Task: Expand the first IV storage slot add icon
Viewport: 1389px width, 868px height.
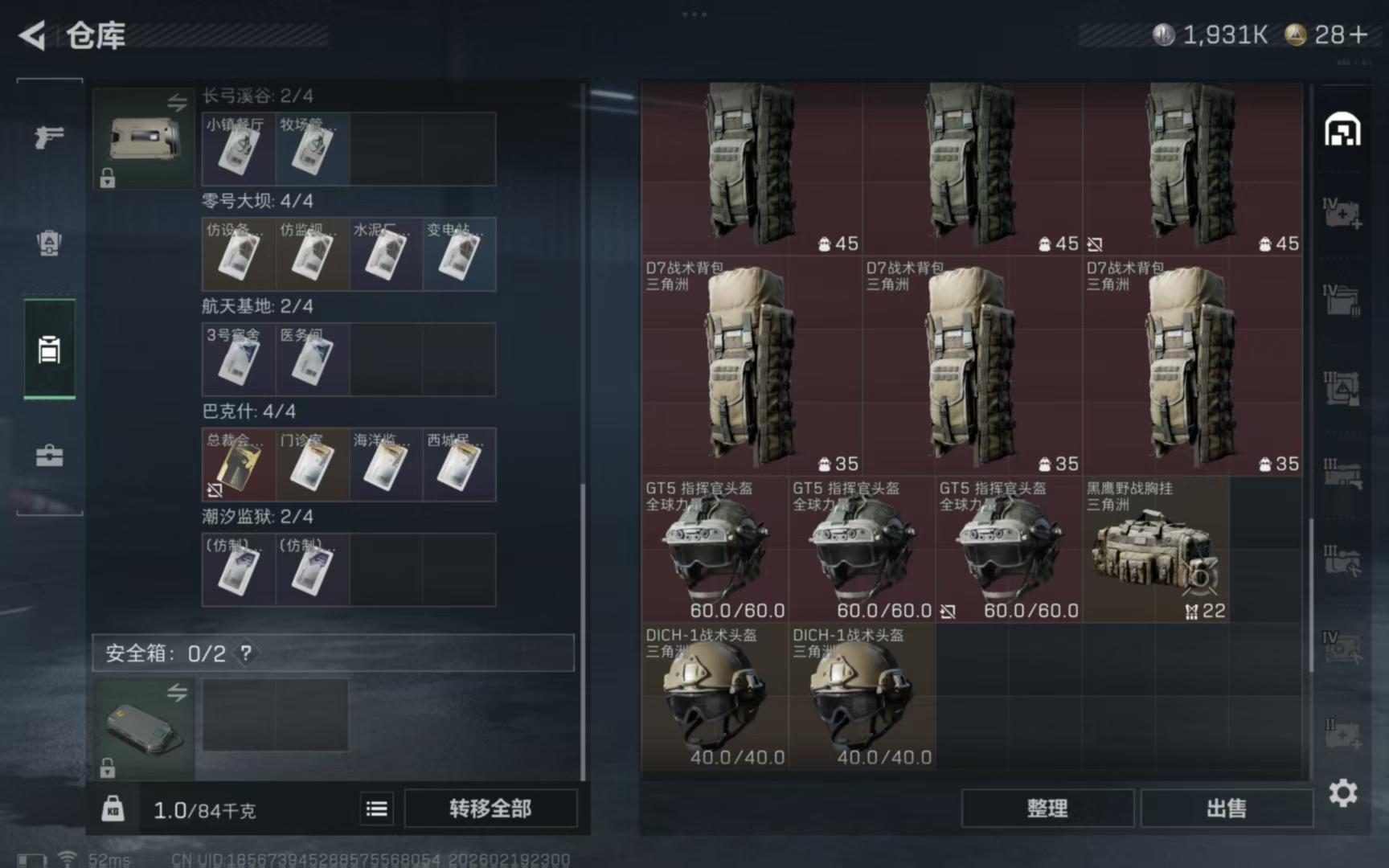Action: 1342,213
